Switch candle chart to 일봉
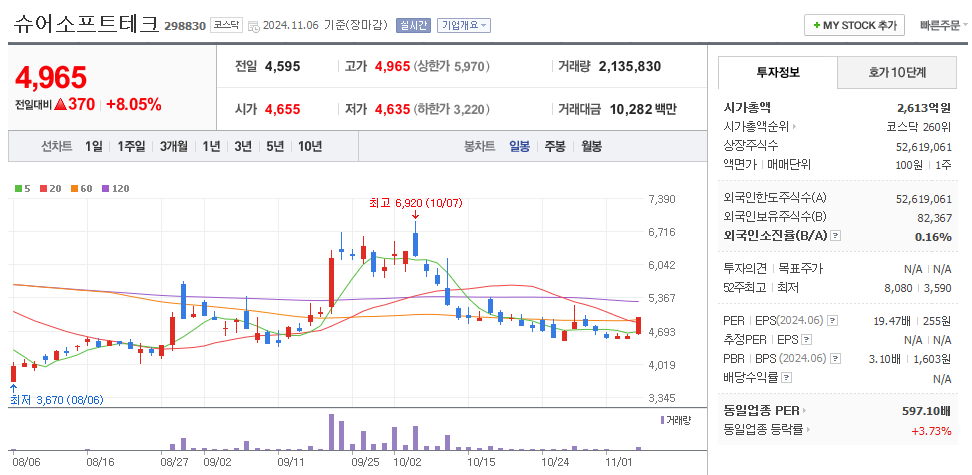 coord(519,146)
